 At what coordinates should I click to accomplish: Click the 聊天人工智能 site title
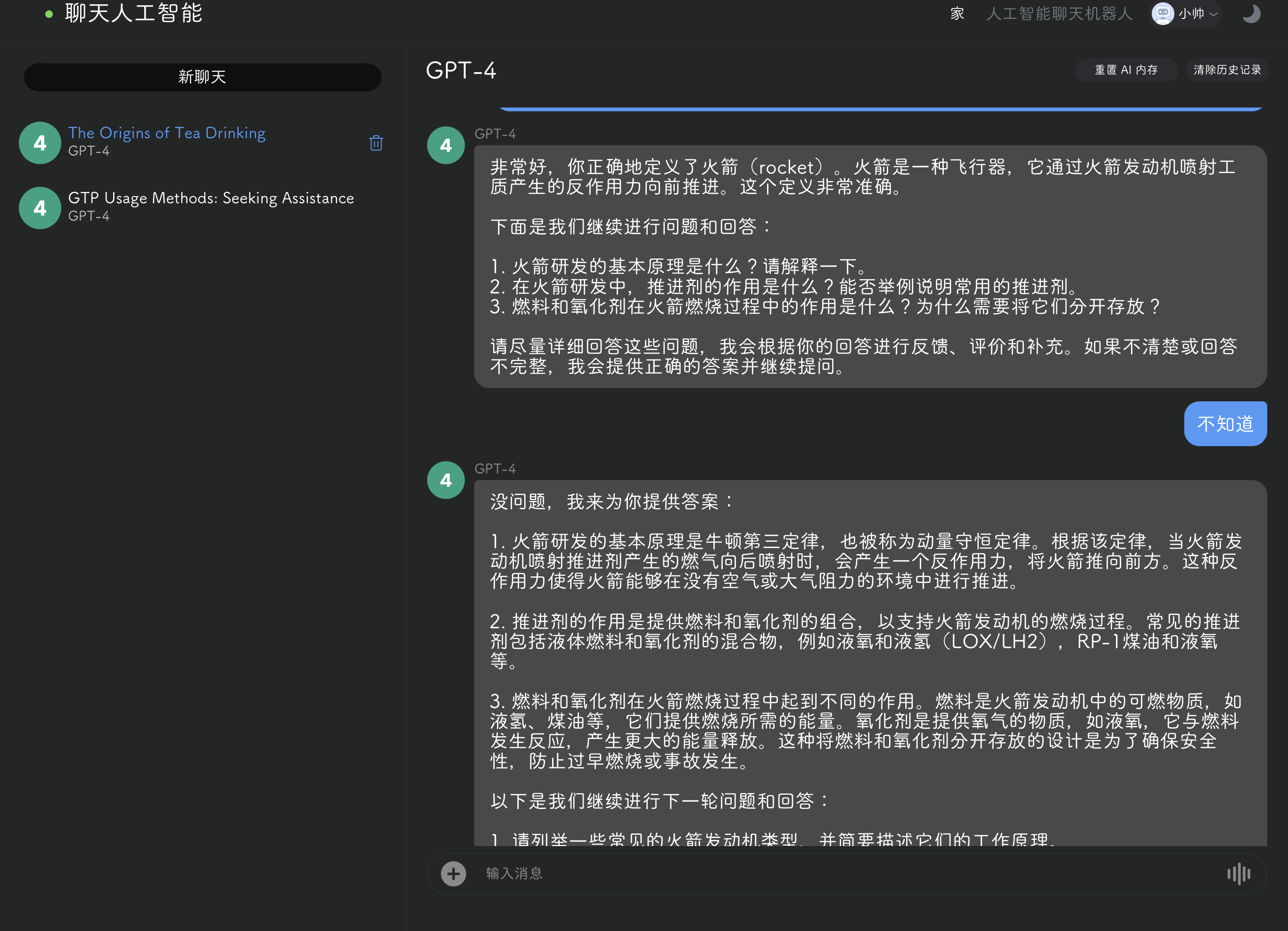[133, 14]
